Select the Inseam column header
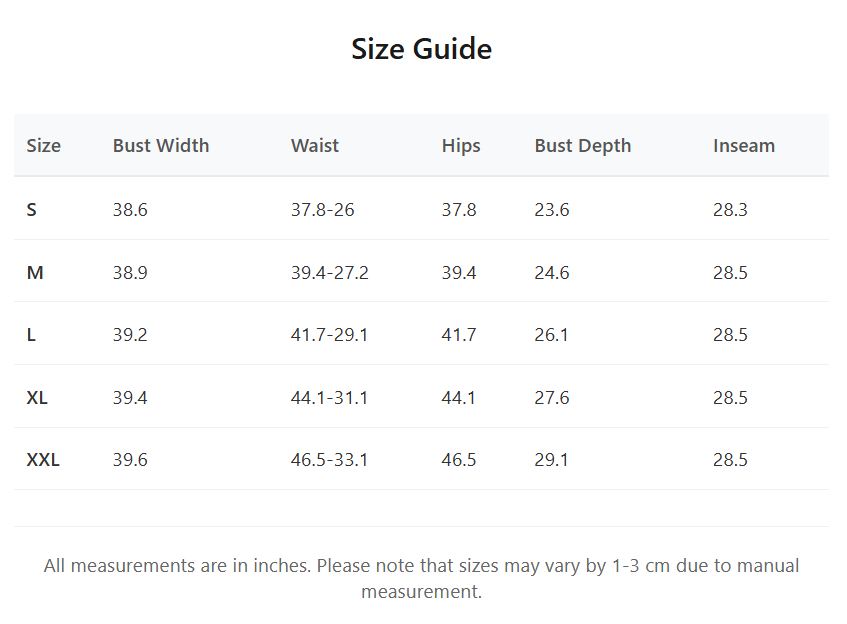This screenshot has height=624, width=847. coord(744,145)
